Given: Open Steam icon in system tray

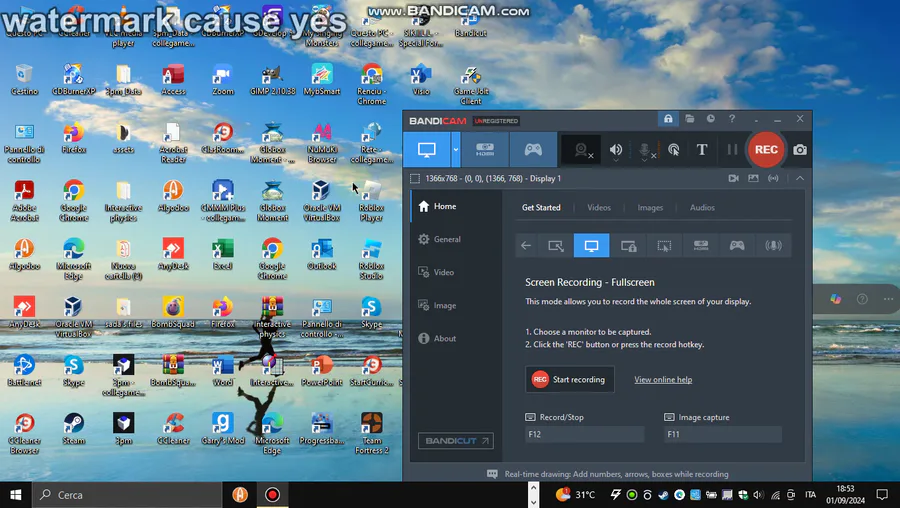Looking at the screenshot, I should (x=663, y=495).
